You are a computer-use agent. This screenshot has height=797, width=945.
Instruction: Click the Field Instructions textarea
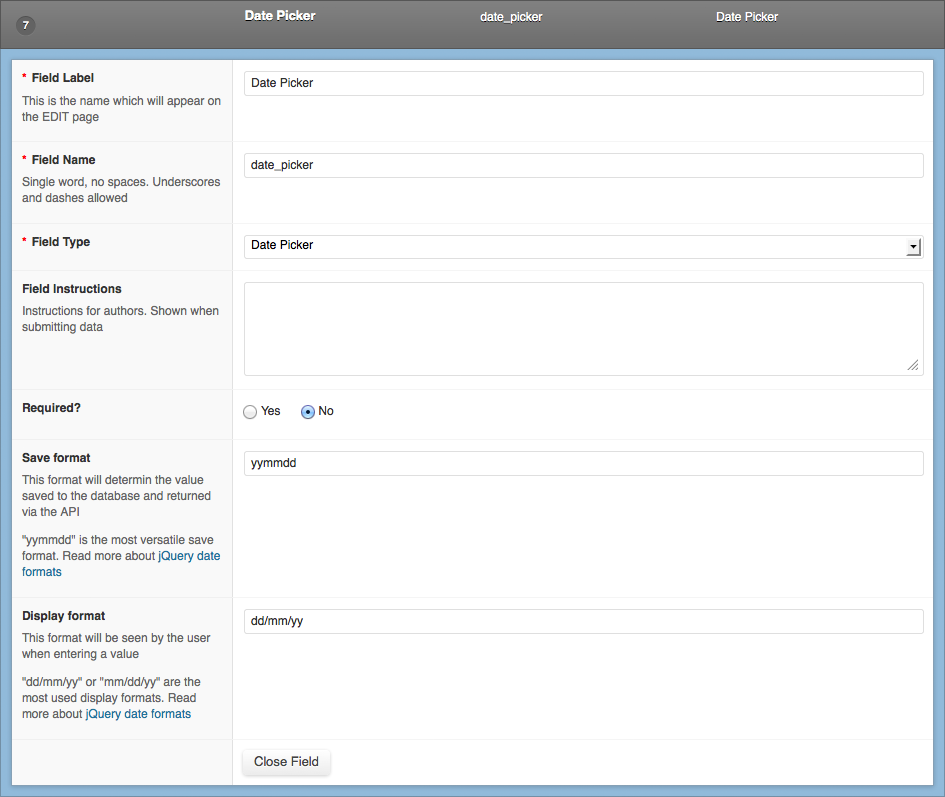point(583,329)
